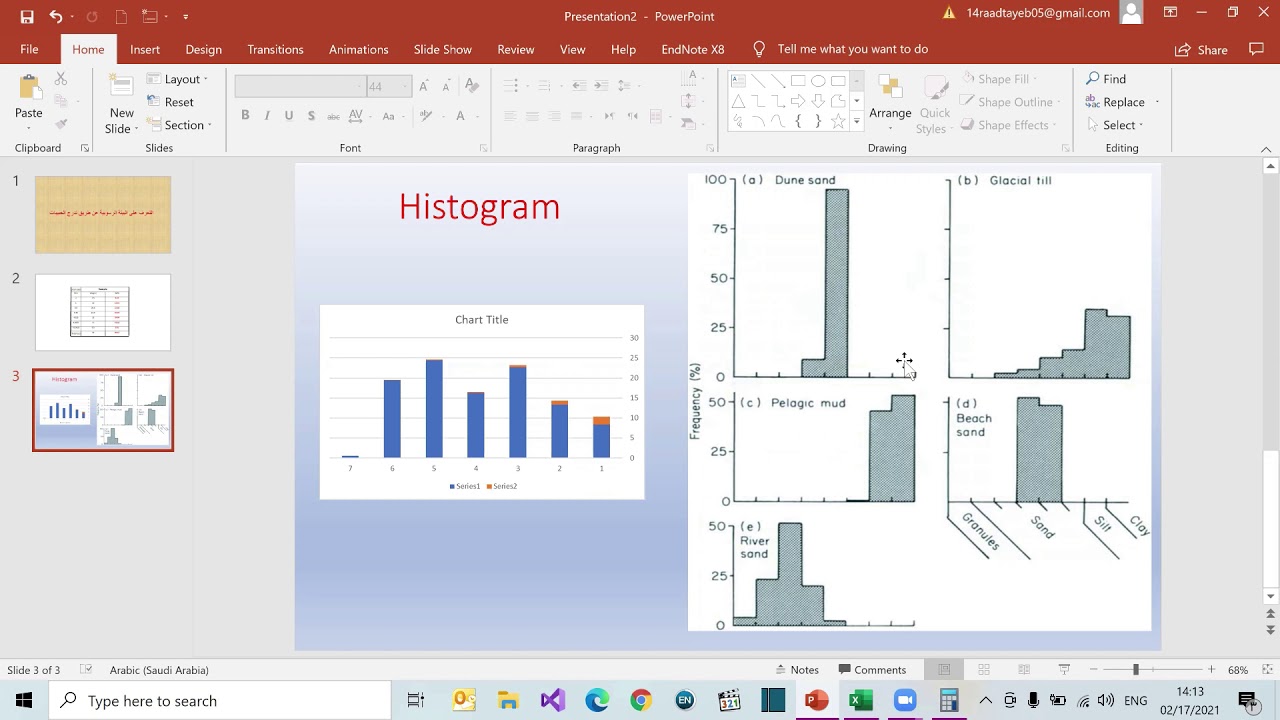Toggle Underline formatting

289,116
